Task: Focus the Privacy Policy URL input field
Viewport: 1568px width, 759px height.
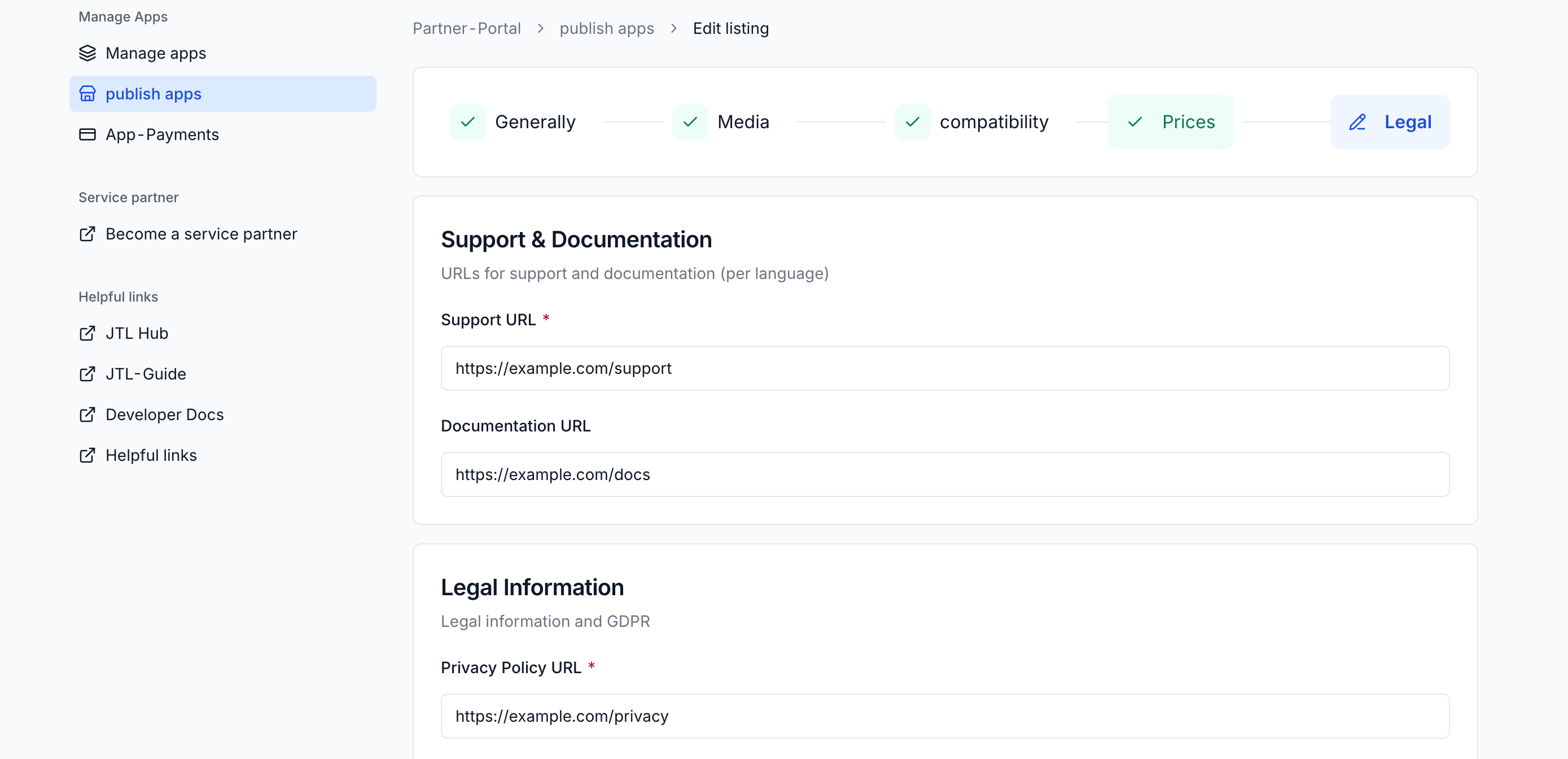Action: [945, 716]
